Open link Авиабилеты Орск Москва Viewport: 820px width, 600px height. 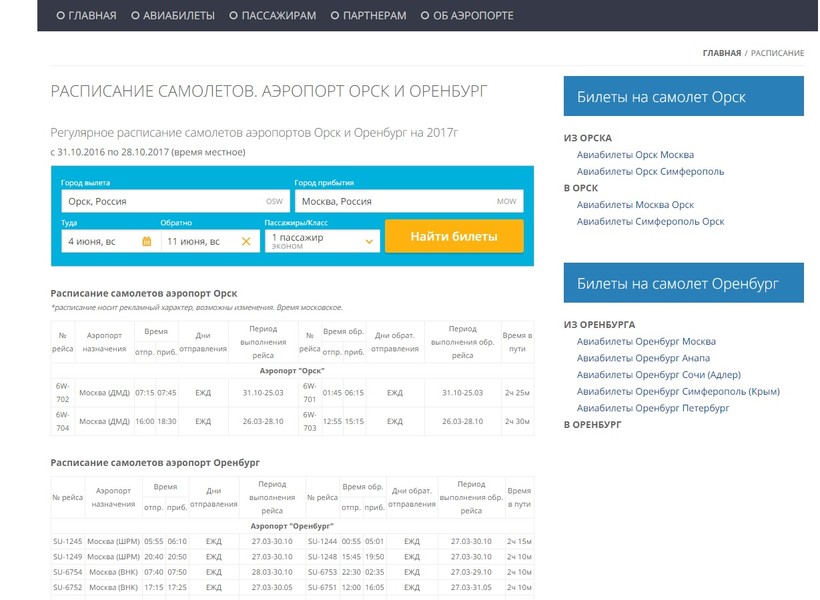pos(635,155)
